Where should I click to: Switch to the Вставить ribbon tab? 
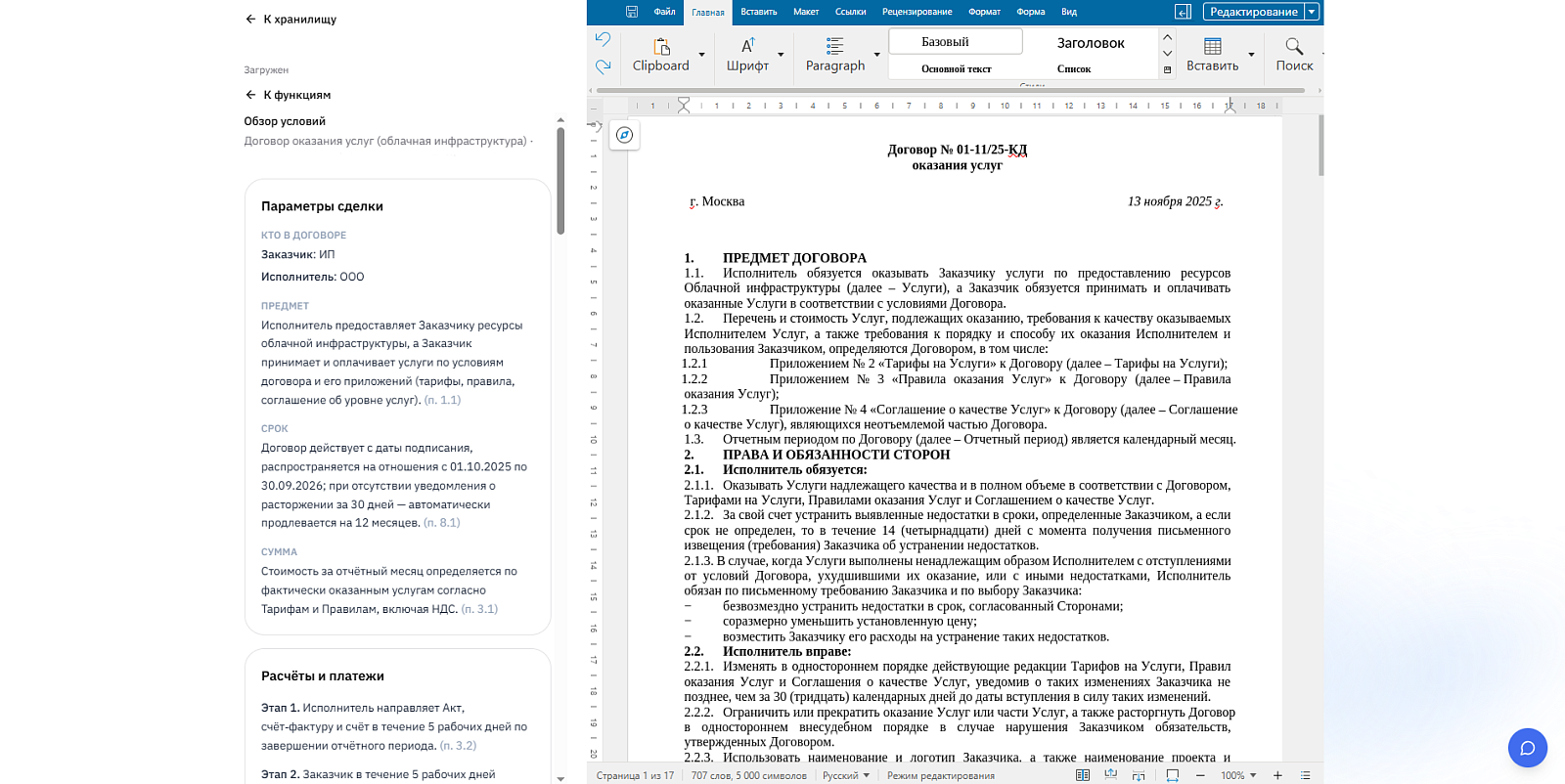click(x=759, y=12)
